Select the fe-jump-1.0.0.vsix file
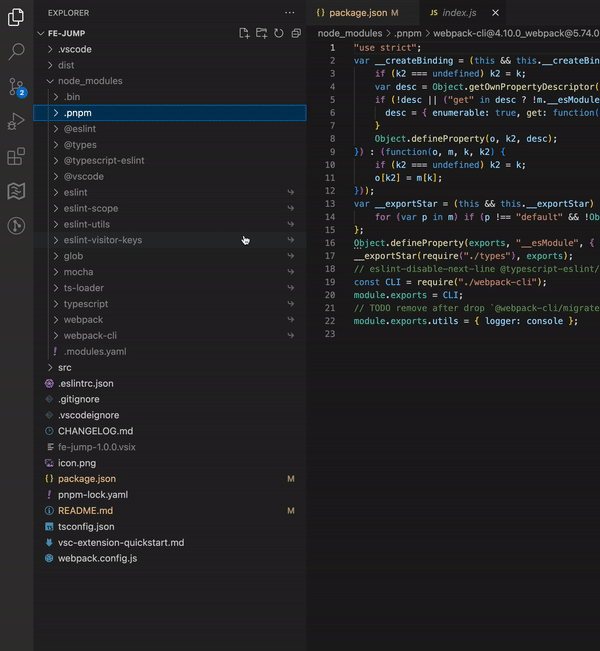The height and width of the screenshot is (651, 600). [x=170, y=447]
